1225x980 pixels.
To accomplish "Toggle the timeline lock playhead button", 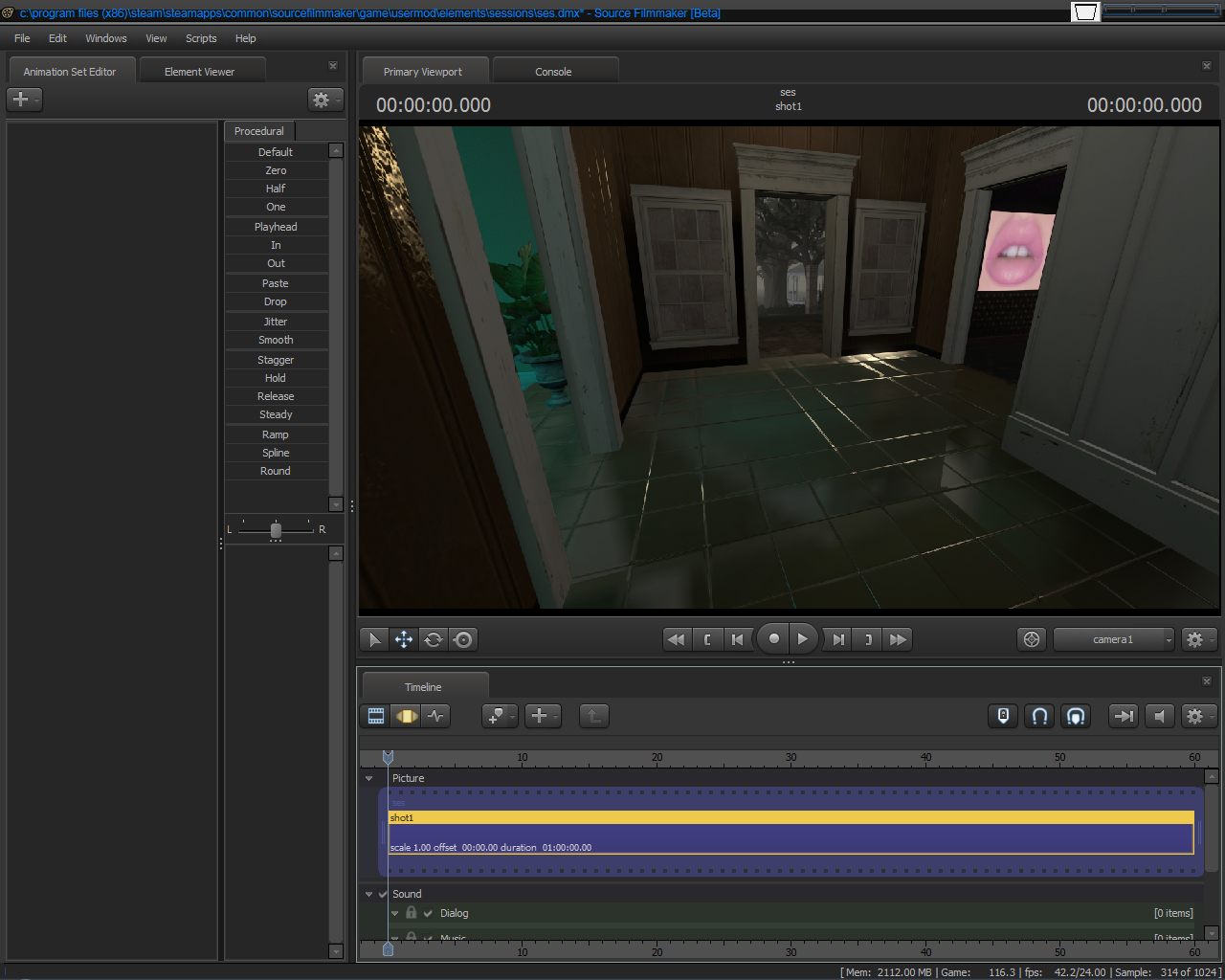I will 1003,716.
